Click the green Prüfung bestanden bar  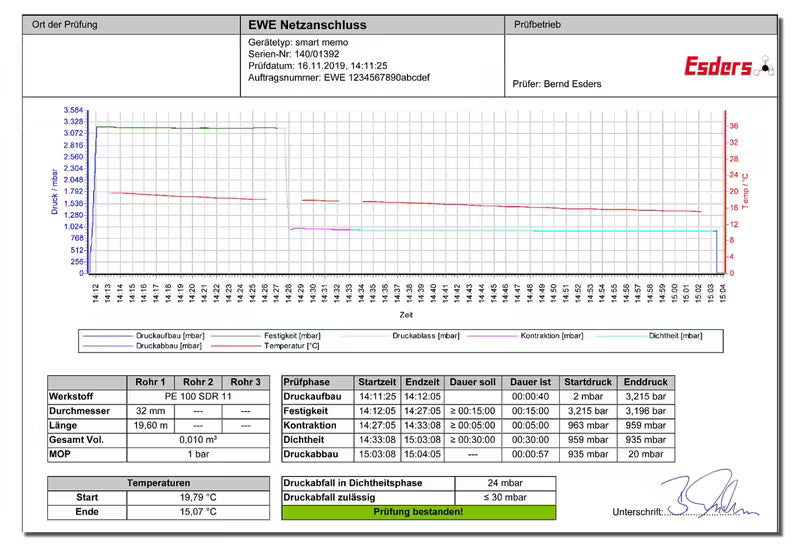418,512
